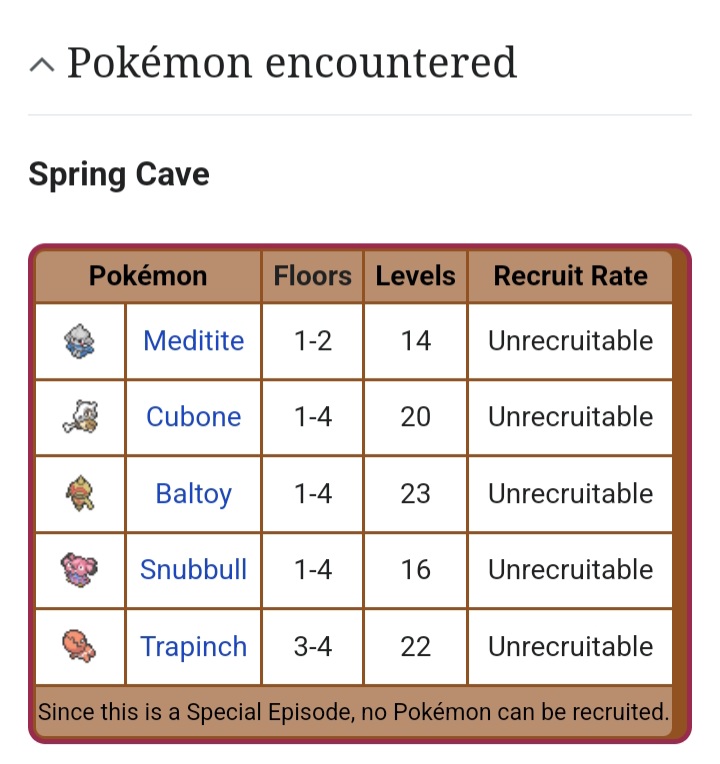The image size is (720, 764).
Task: Click the Baltoy sprite icon
Action: 80,494
